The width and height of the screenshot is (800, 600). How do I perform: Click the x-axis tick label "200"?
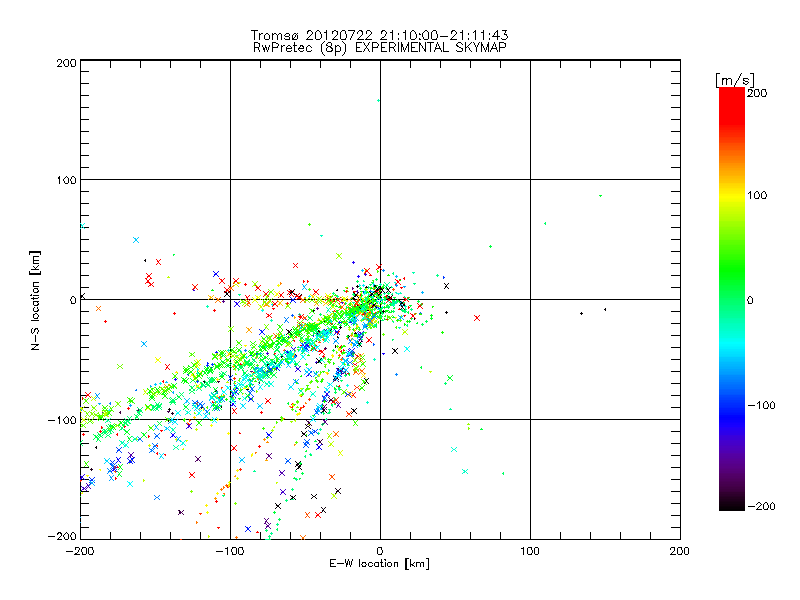[x=680, y=551]
